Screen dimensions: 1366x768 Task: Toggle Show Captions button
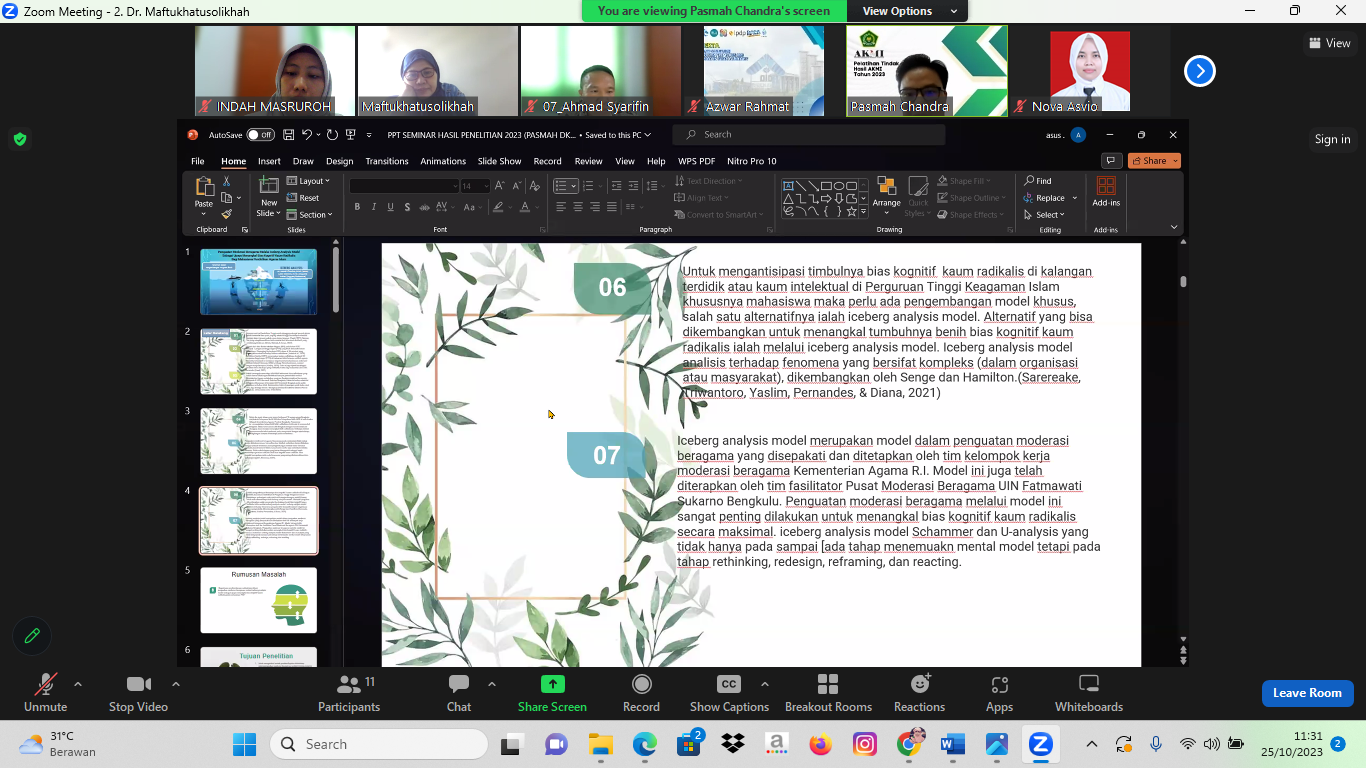tap(729, 685)
